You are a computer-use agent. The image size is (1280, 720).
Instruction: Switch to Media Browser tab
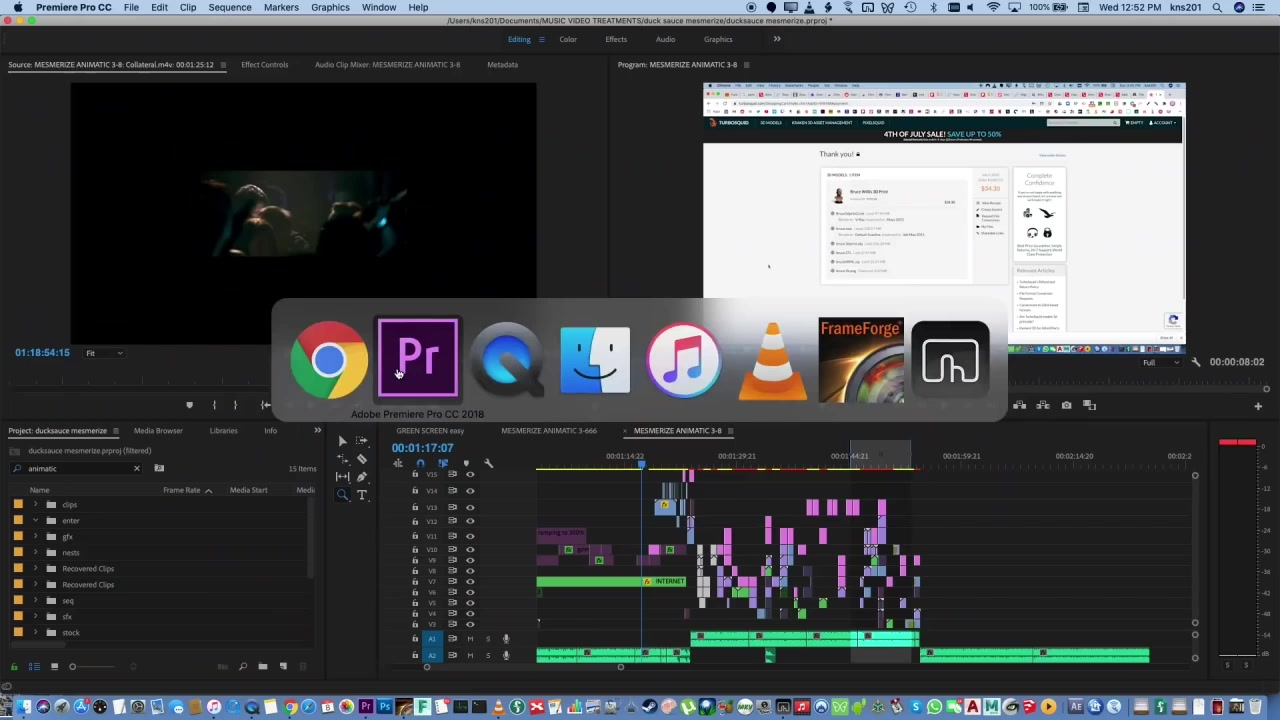click(158, 431)
